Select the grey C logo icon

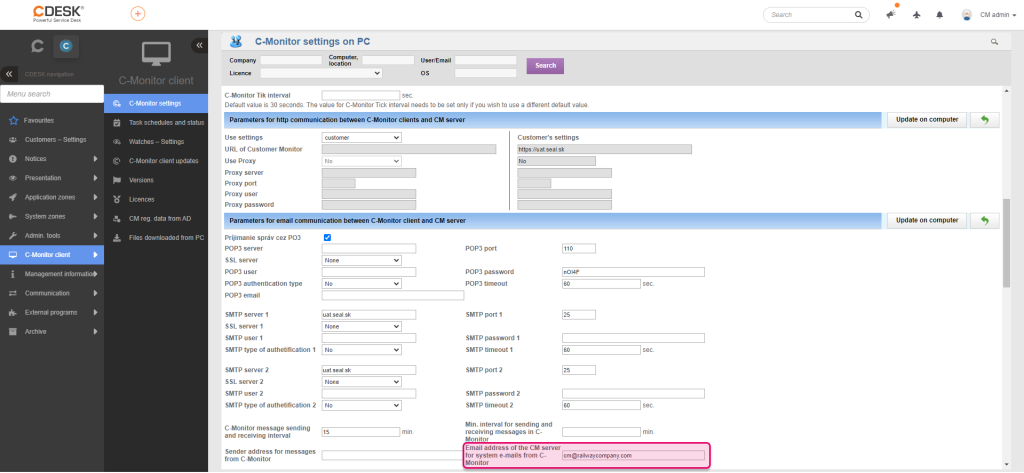coord(38,46)
